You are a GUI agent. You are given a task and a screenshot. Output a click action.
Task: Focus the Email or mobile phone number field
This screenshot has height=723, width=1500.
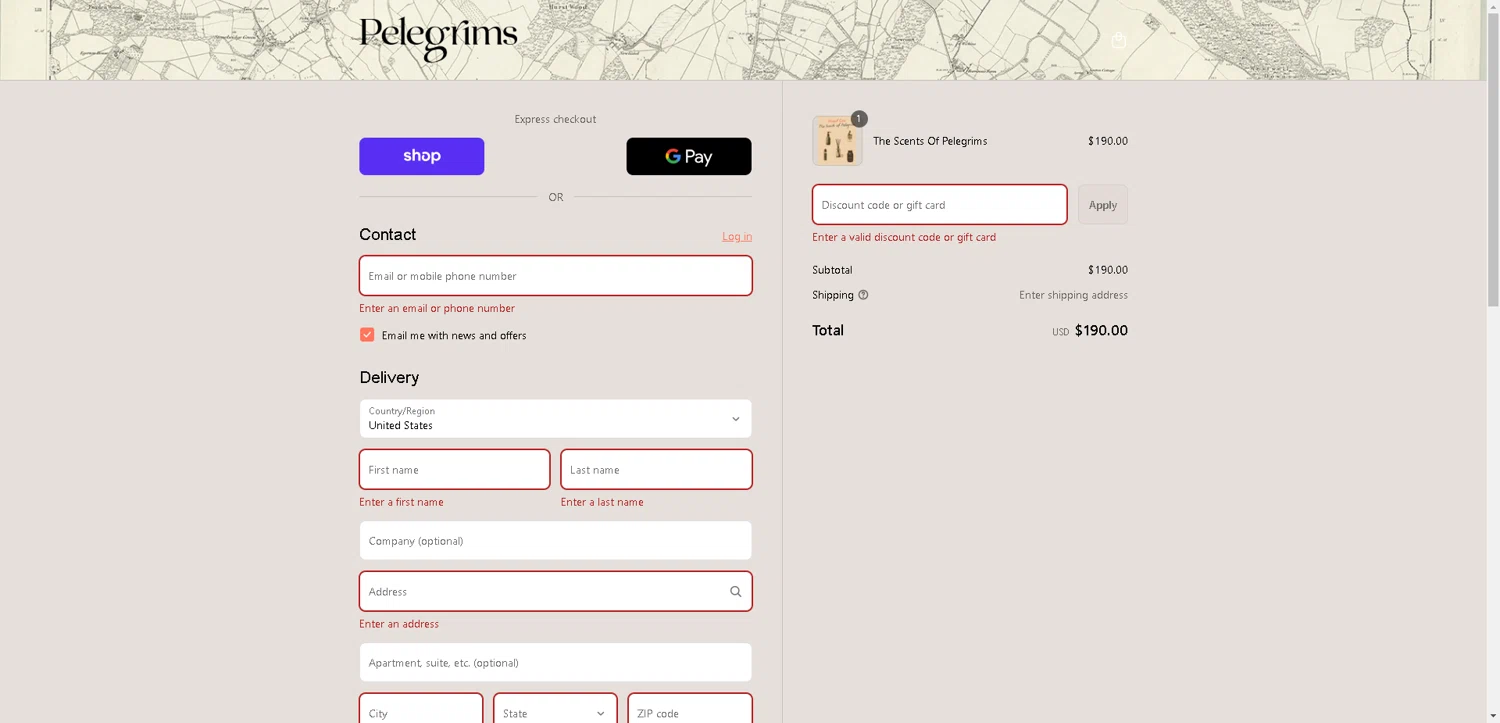point(555,276)
